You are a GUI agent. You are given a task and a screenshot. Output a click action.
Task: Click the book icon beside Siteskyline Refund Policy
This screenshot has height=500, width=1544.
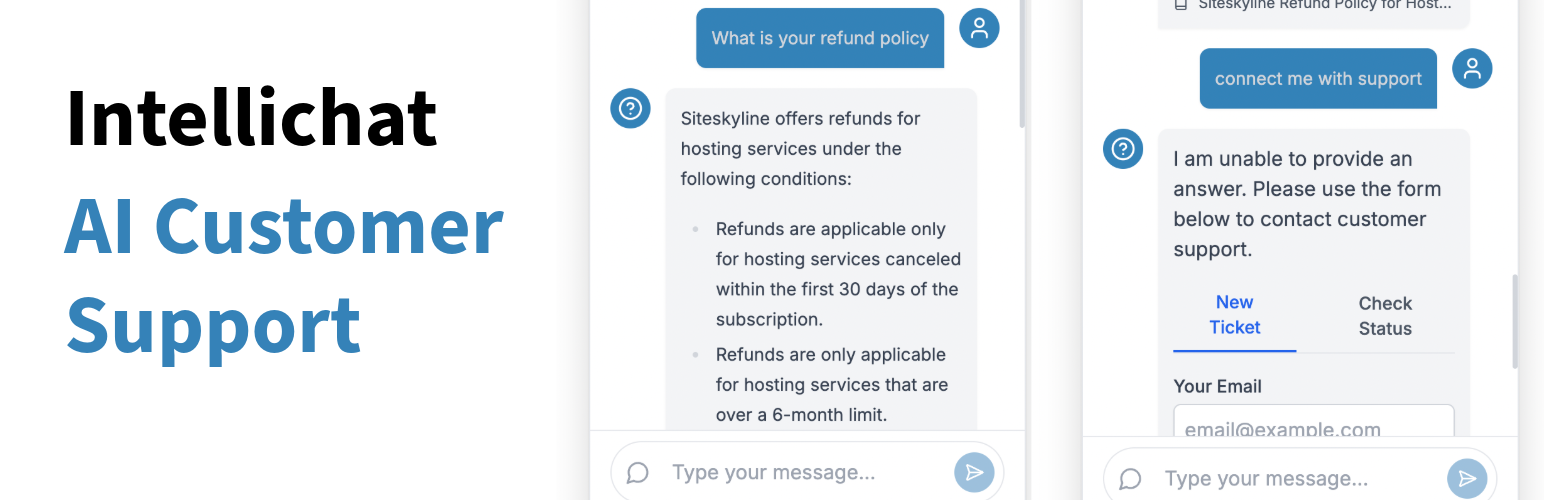click(x=1181, y=5)
